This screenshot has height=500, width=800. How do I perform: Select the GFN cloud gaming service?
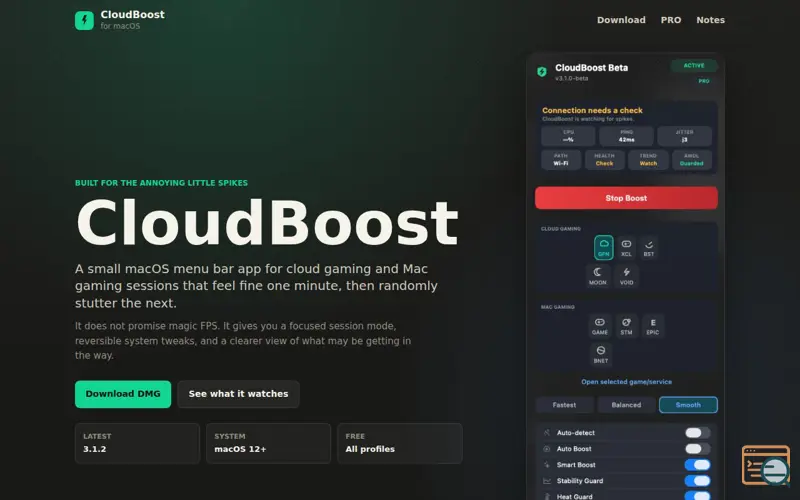click(x=604, y=247)
